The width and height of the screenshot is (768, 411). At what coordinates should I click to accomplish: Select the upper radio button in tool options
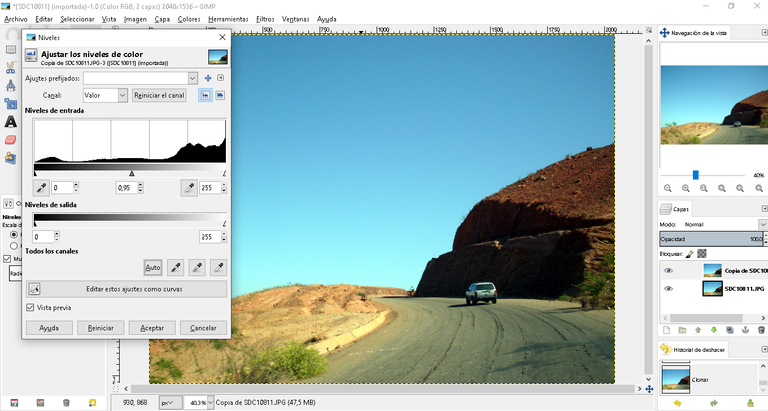click(x=14, y=235)
